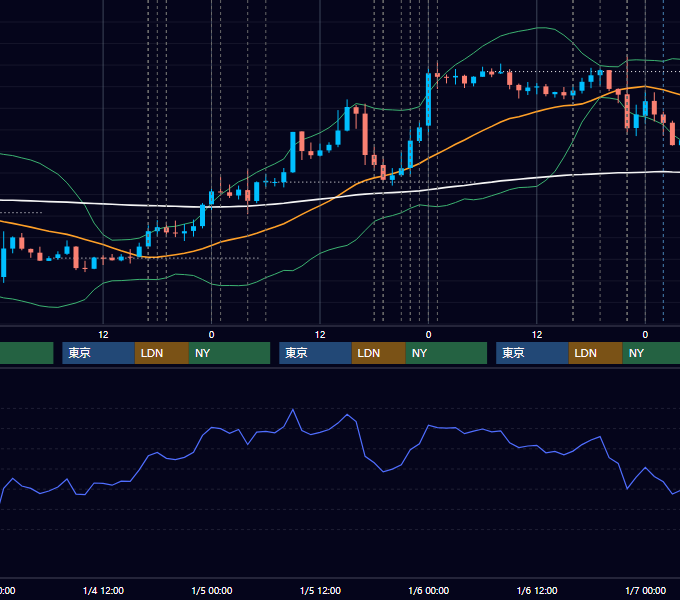Click the 1/5 12:00 time axis label
The image size is (680, 600).
320,590
